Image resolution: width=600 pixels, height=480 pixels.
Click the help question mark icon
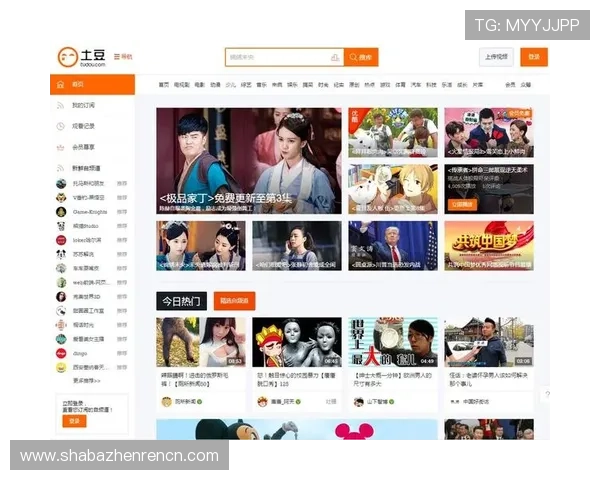coord(547,395)
